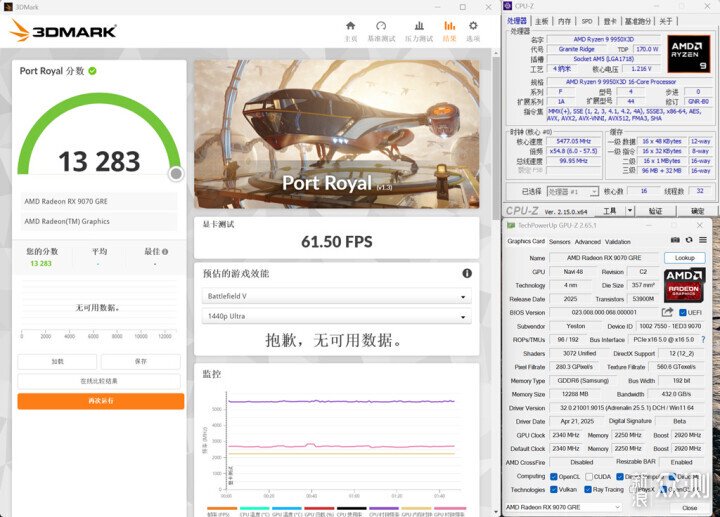Switch to the 关于 tab in CPU-Z
The height and width of the screenshot is (517, 720).
tap(666, 21)
